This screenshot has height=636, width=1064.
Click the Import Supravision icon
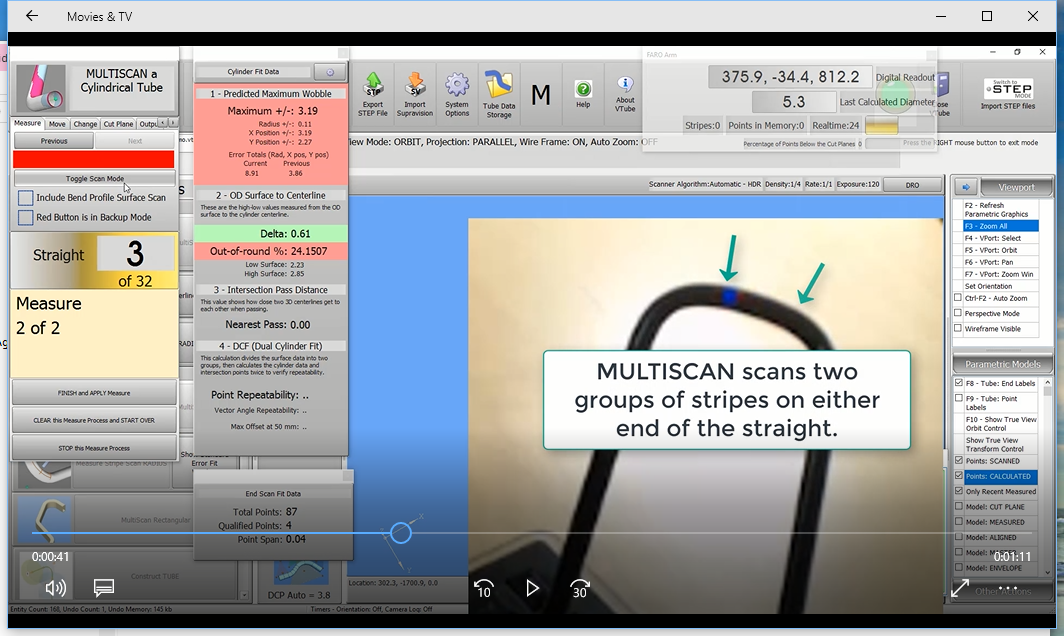click(x=415, y=94)
